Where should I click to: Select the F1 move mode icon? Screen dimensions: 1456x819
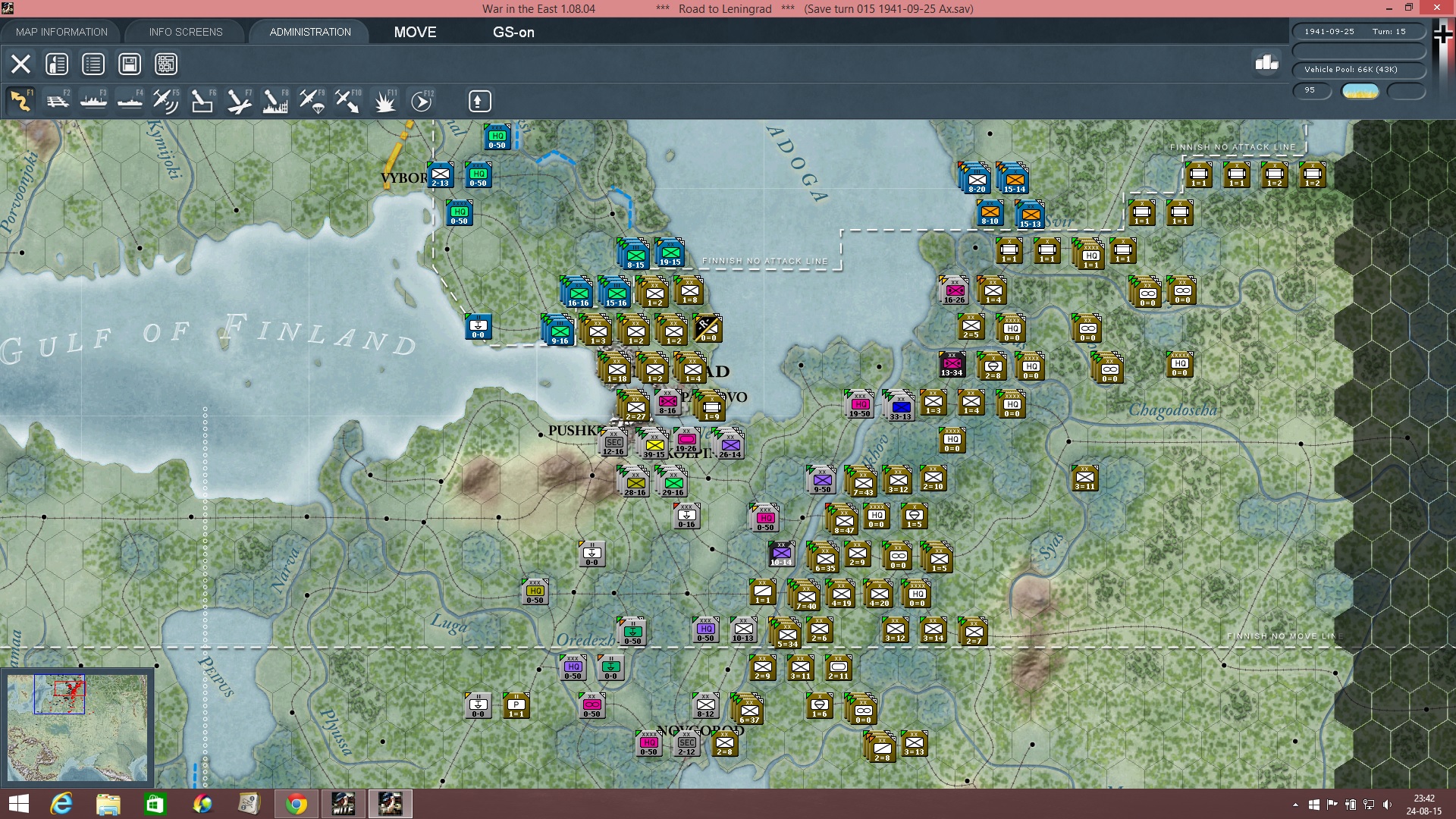[21, 101]
